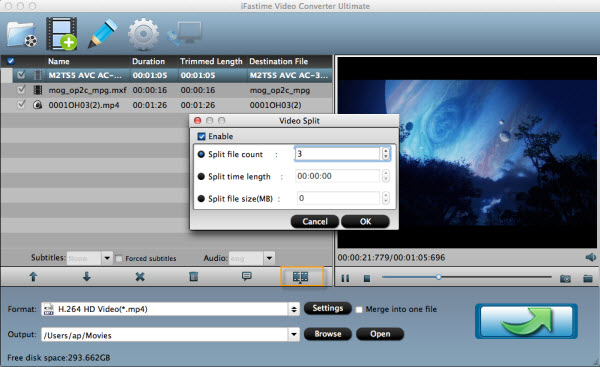
Task: Toggle the Enable checkbox in Video Split
Action: pos(201,136)
